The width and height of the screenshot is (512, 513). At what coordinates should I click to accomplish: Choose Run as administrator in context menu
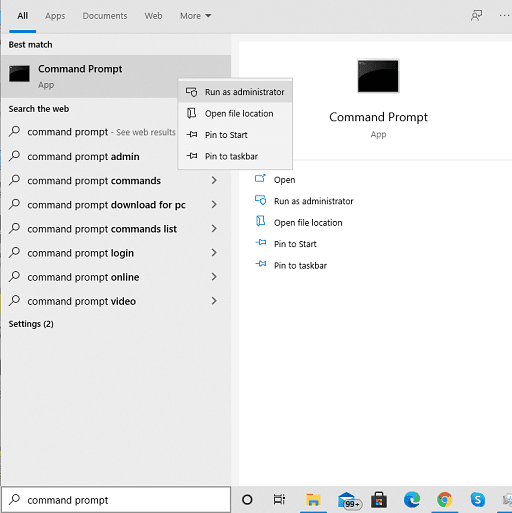coord(235,92)
